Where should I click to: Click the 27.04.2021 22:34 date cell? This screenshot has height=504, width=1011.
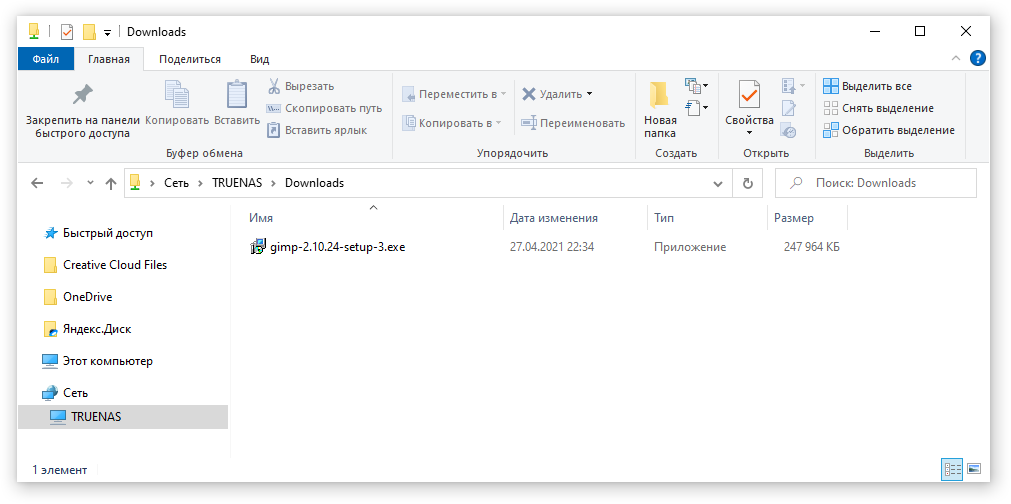pos(551,247)
